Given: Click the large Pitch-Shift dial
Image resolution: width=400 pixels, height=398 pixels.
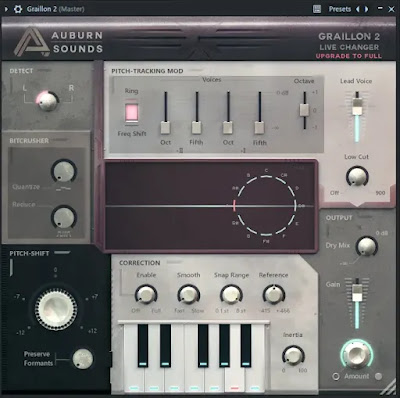Looking at the screenshot, I should (56, 309).
